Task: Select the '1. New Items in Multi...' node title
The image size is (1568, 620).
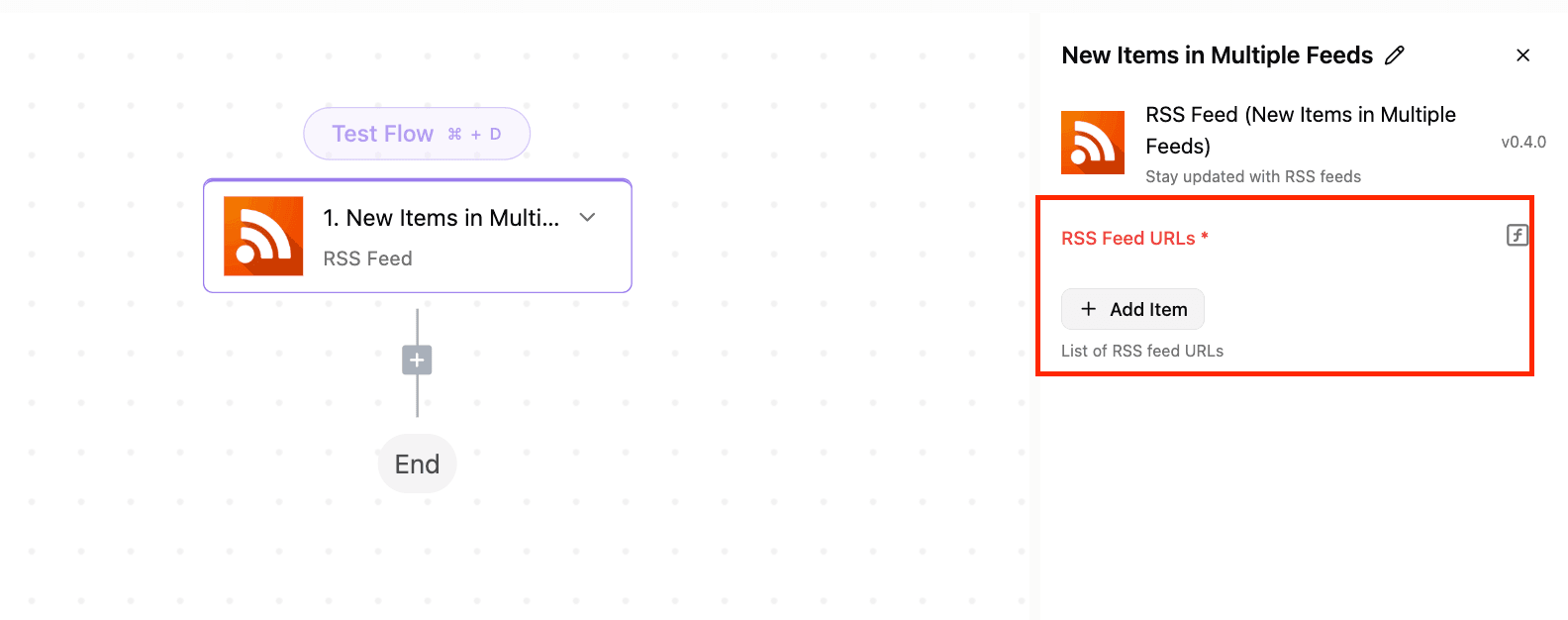Action: pos(441,218)
